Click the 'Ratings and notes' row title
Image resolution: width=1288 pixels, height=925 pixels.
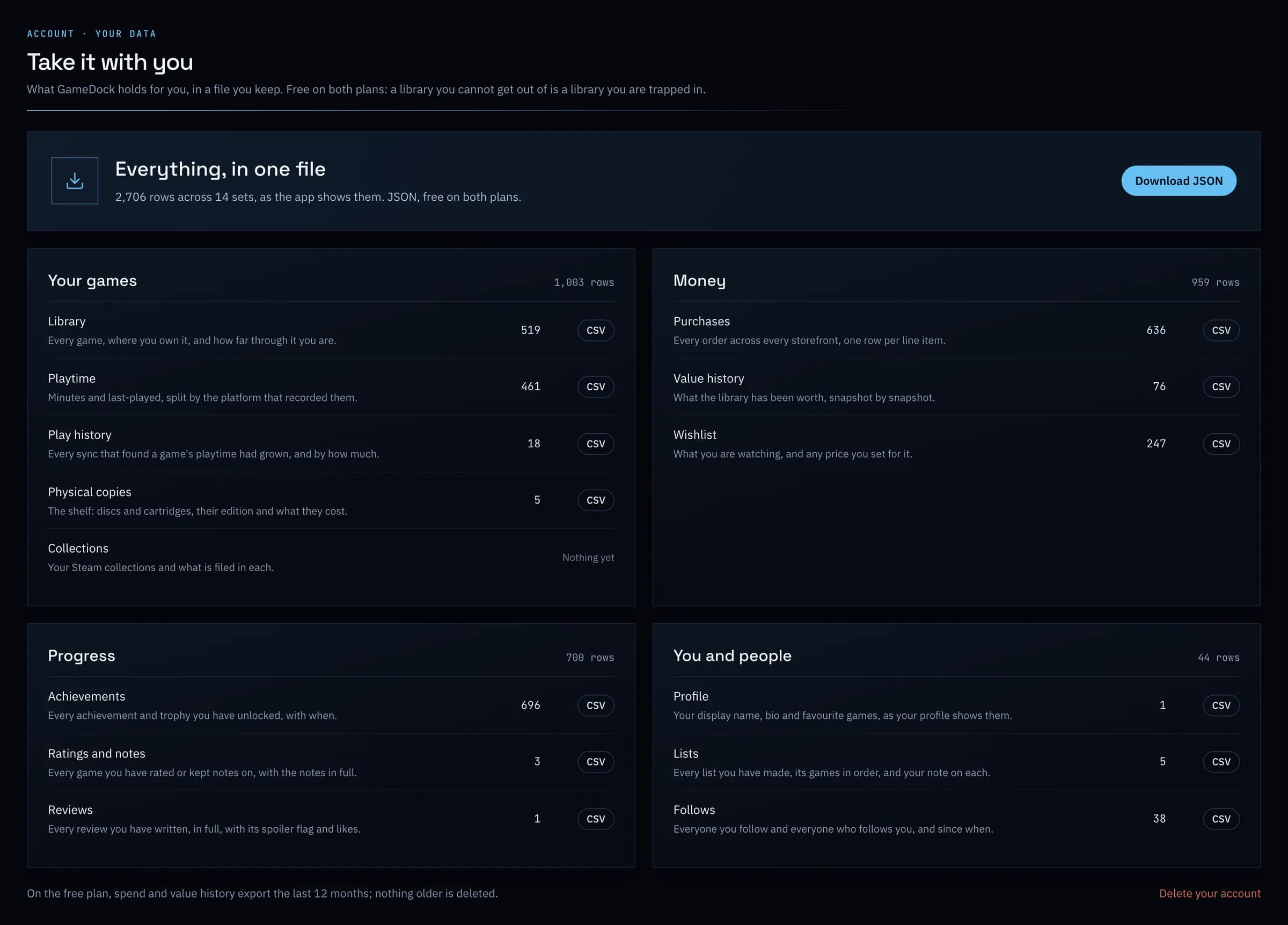point(97,753)
